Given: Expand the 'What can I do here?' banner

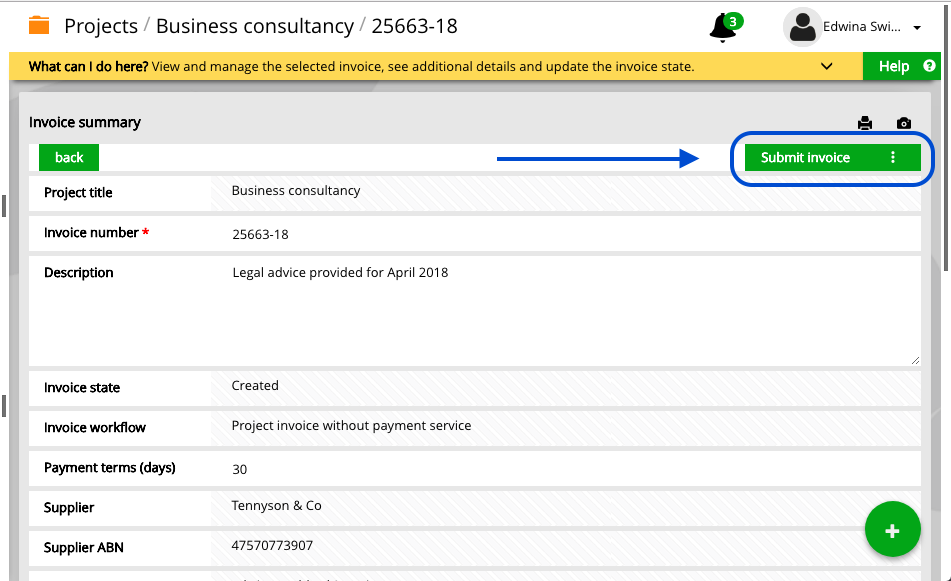Looking at the screenshot, I should click(x=826, y=66).
